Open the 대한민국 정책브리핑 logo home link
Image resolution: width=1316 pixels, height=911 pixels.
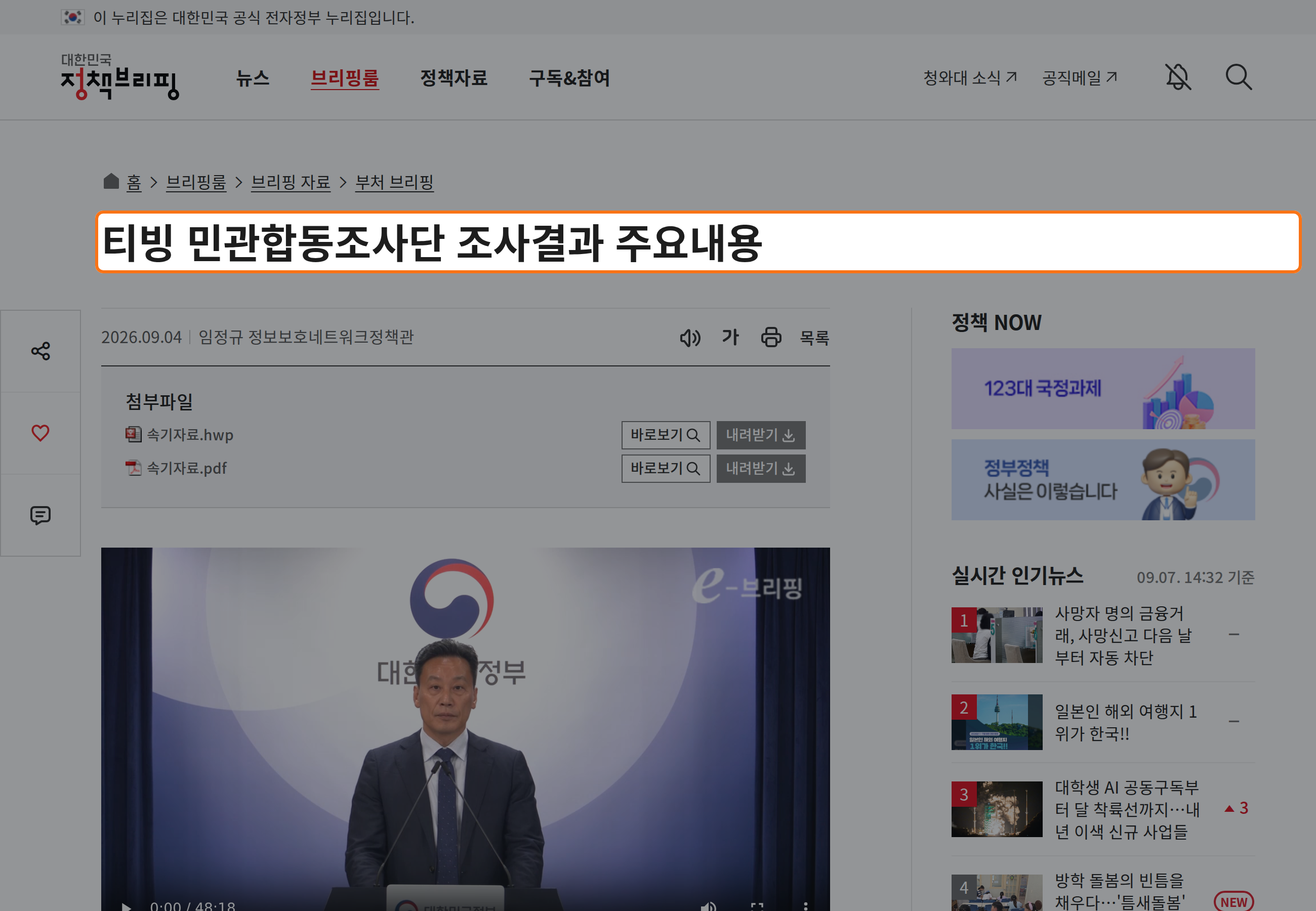click(120, 77)
